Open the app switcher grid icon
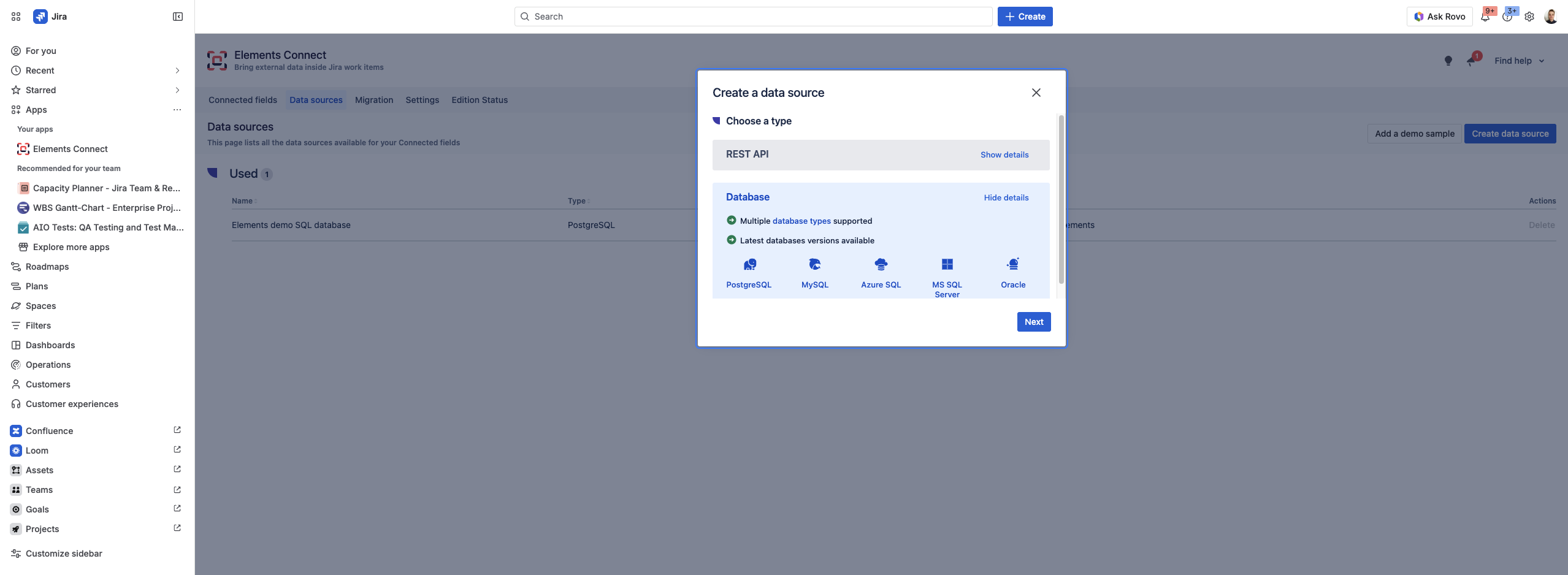This screenshot has width=1568, height=575. click(16, 17)
